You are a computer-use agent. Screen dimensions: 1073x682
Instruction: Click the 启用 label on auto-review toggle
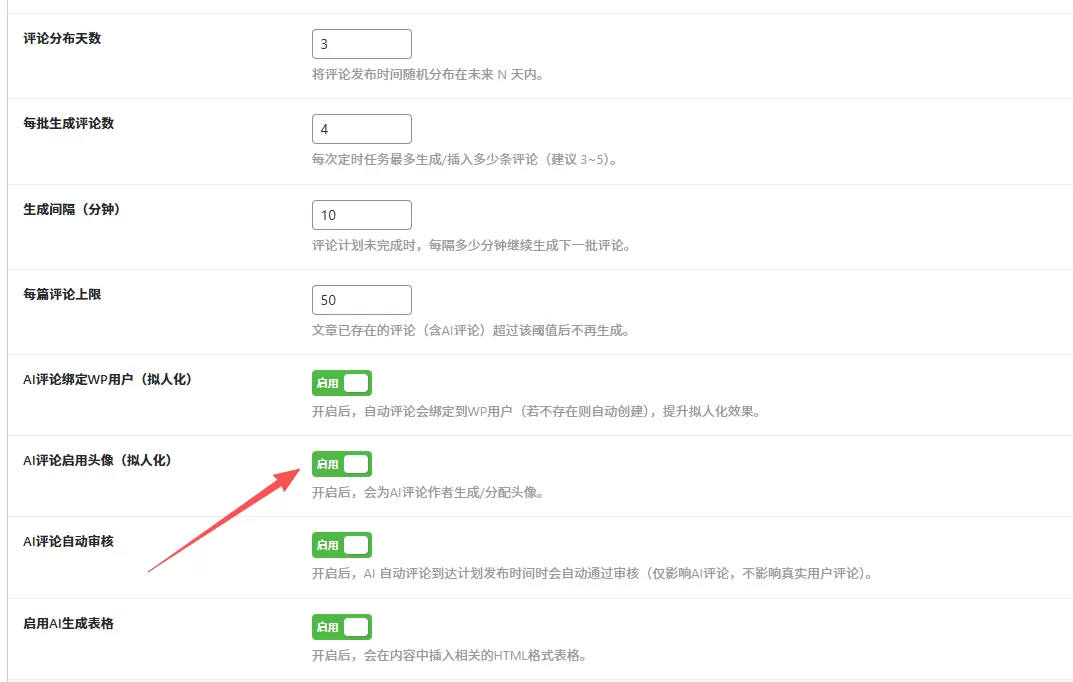coord(327,544)
